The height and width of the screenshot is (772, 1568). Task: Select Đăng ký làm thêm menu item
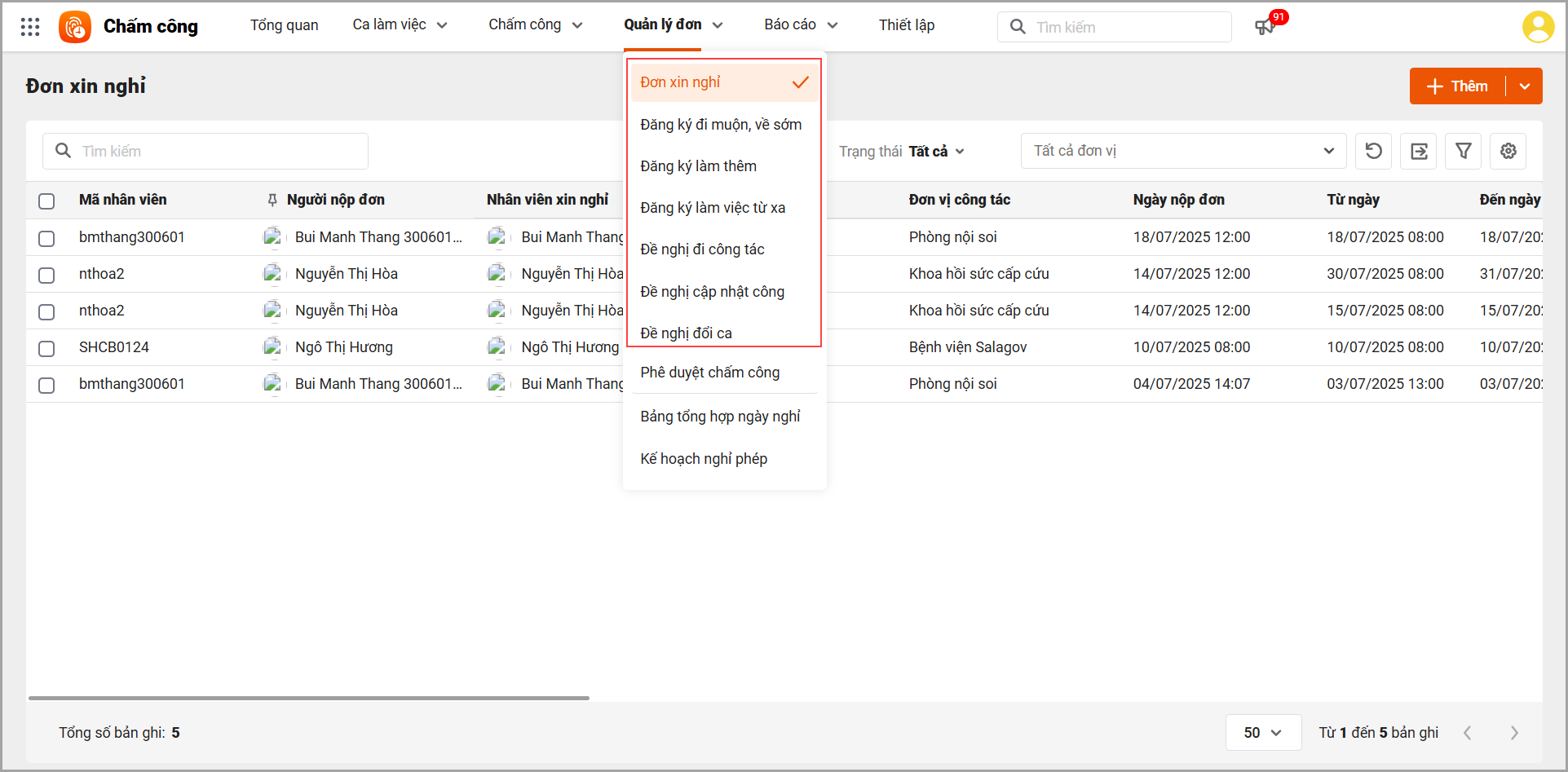tap(698, 166)
